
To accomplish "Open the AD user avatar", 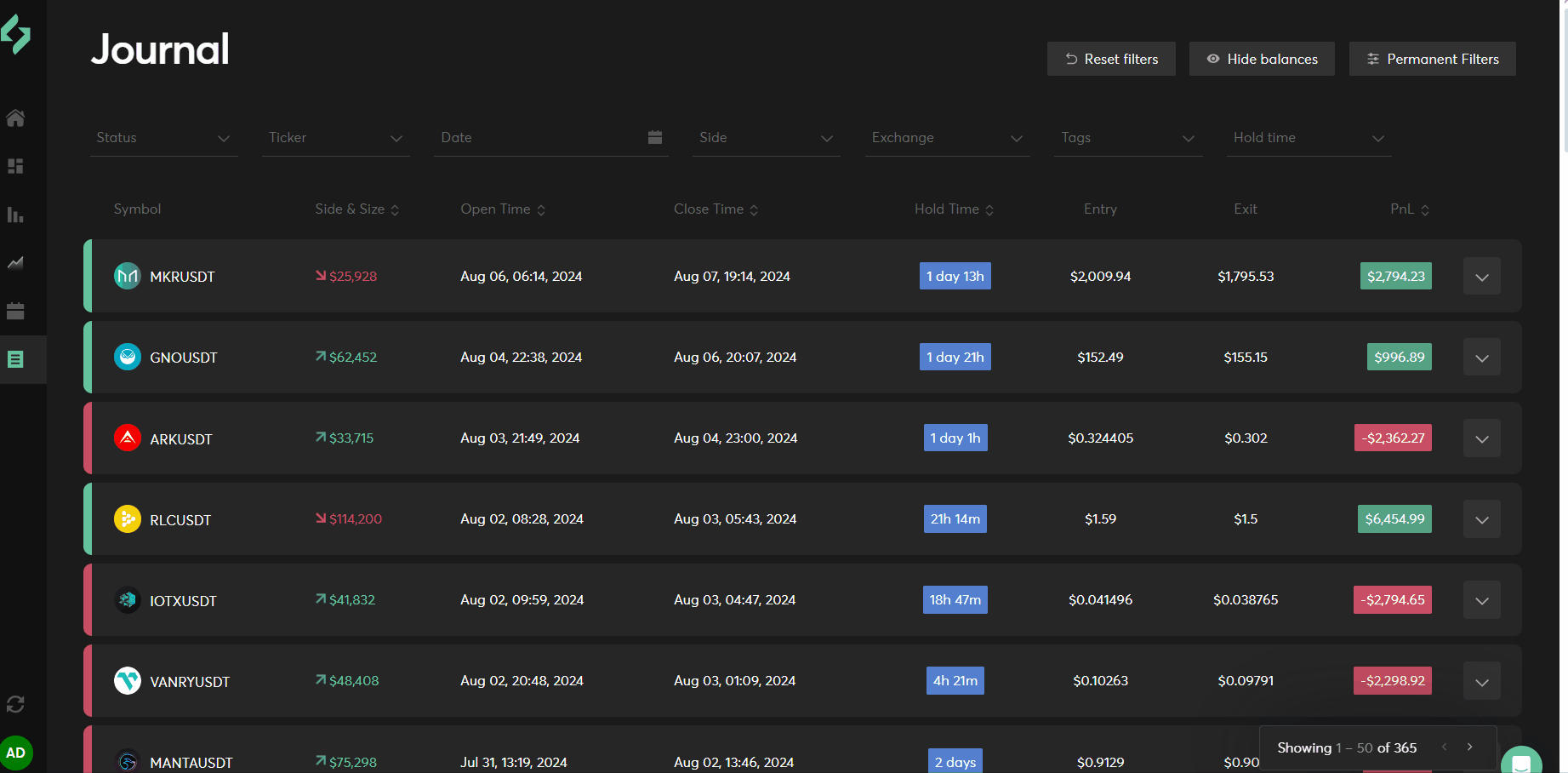I will [16, 753].
